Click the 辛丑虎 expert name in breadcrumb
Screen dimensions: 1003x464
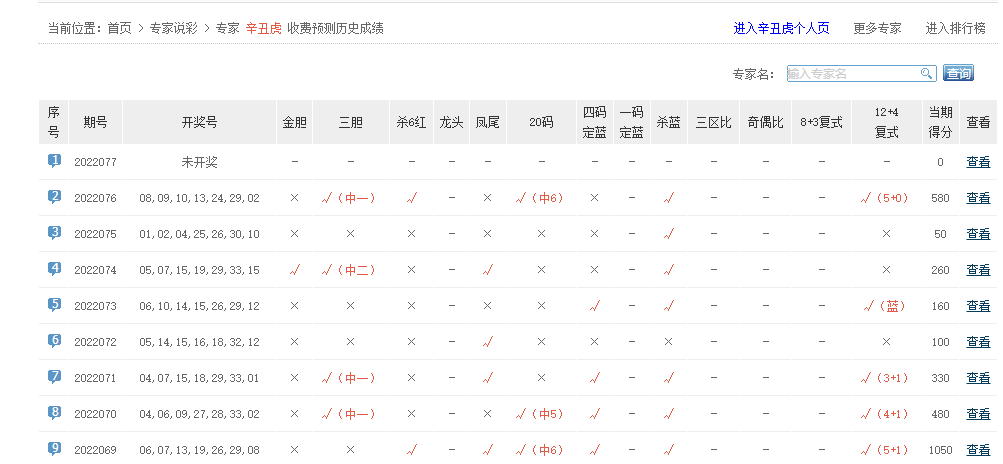point(264,28)
